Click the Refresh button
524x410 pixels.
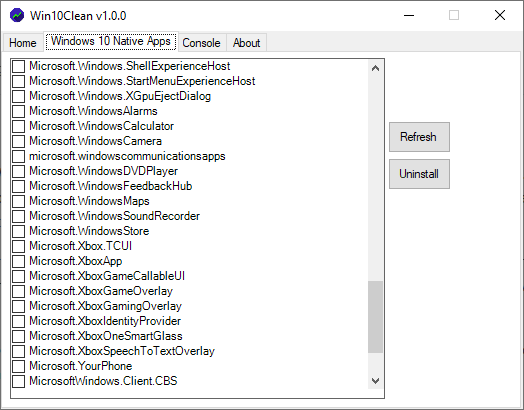pos(419,137)
